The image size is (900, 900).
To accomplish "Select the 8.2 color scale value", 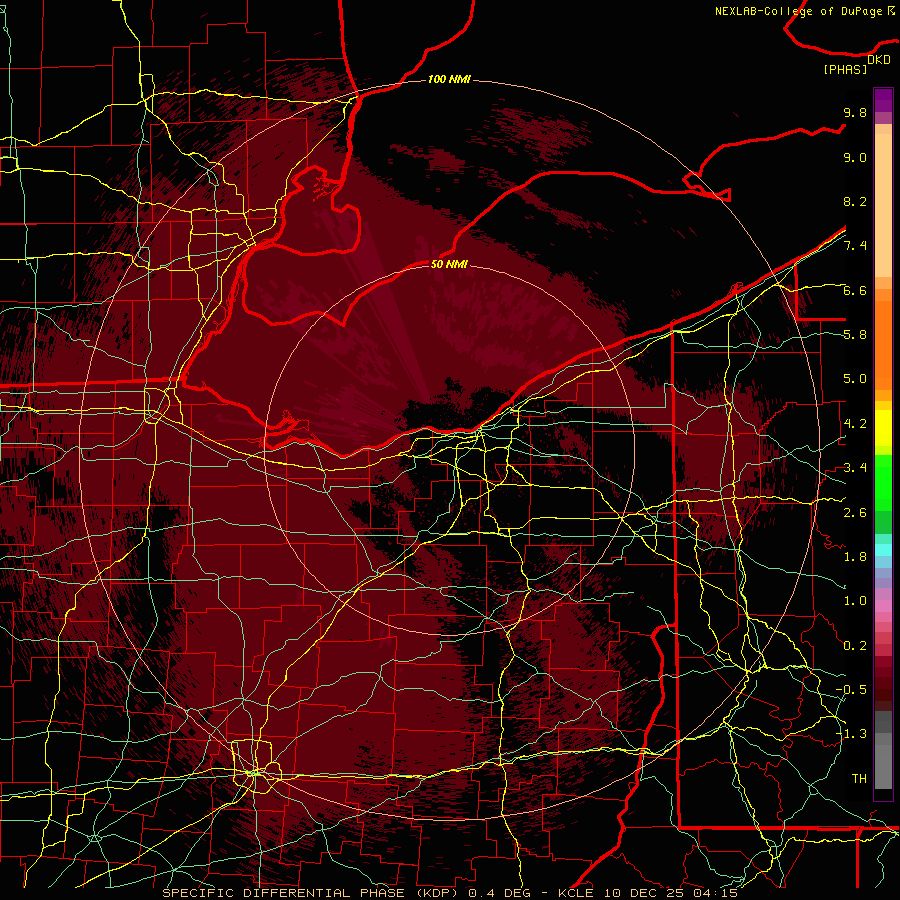I will (855, 202).
